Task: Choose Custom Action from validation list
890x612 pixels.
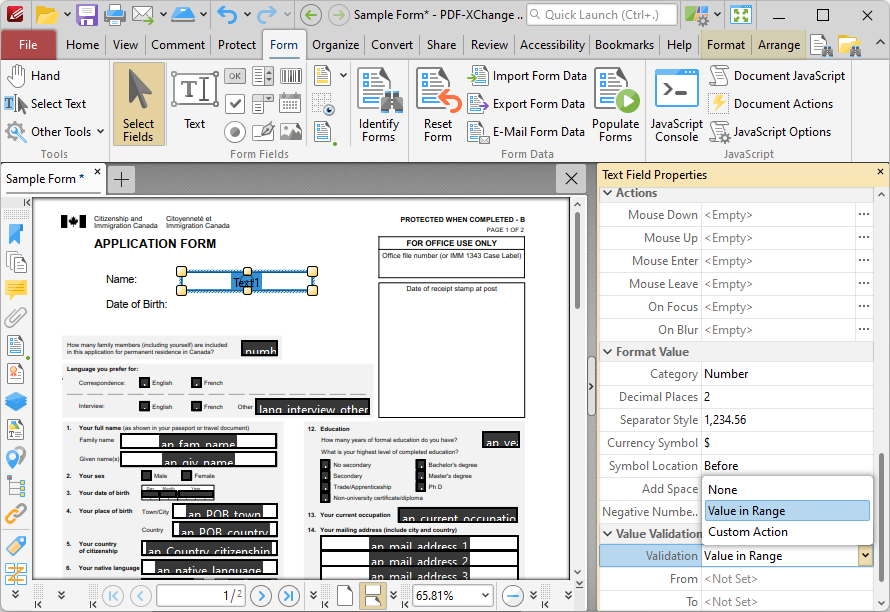Action: point(748,532)
